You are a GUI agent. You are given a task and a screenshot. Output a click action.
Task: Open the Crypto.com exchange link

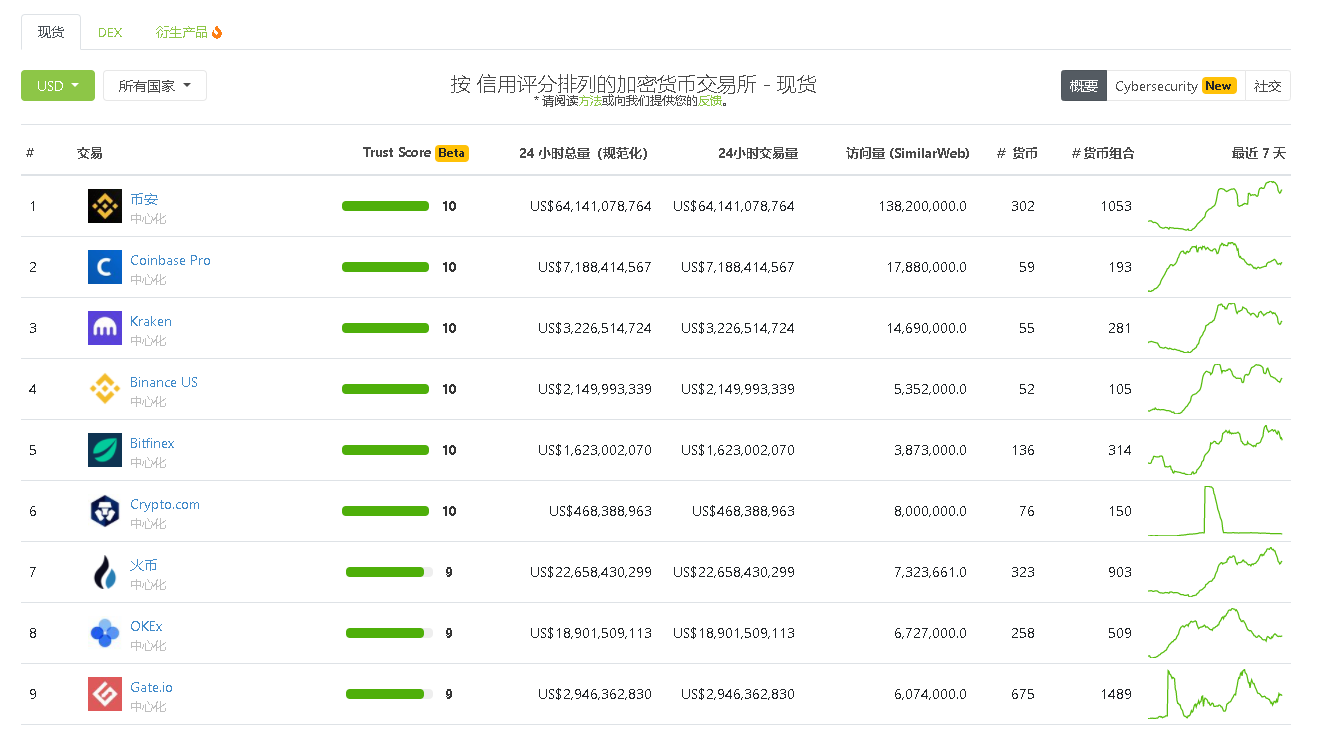tap(165, 504)
